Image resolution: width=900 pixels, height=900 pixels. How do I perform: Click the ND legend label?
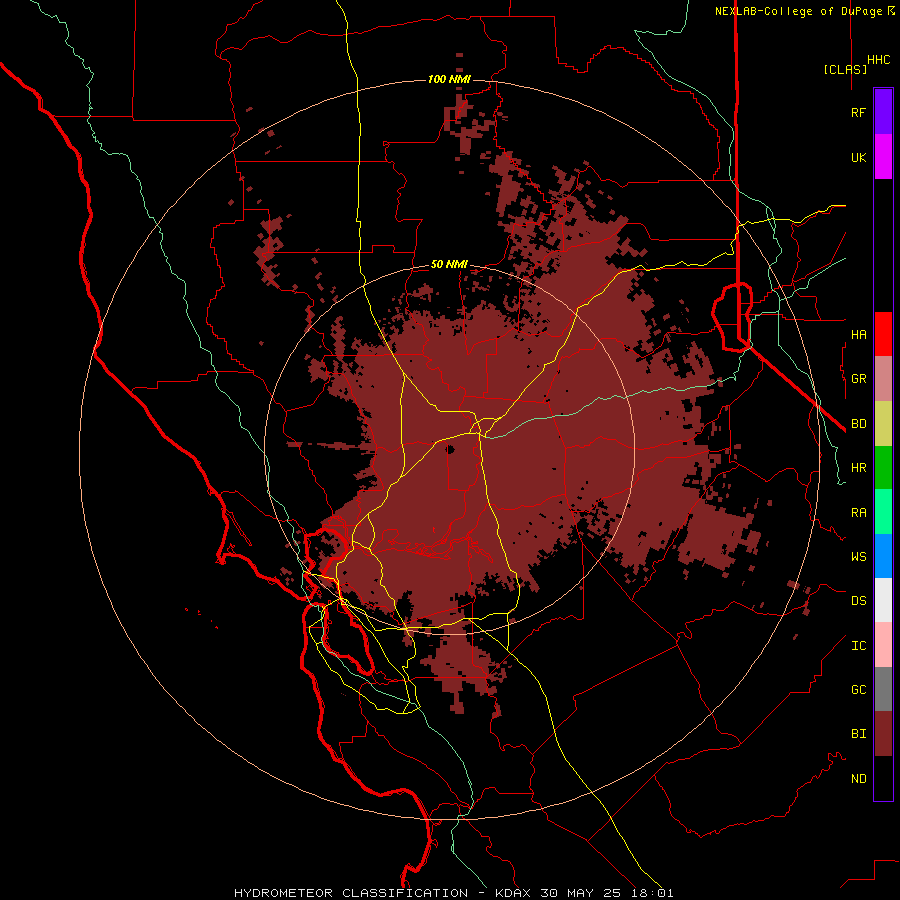[x=858, y=778]
